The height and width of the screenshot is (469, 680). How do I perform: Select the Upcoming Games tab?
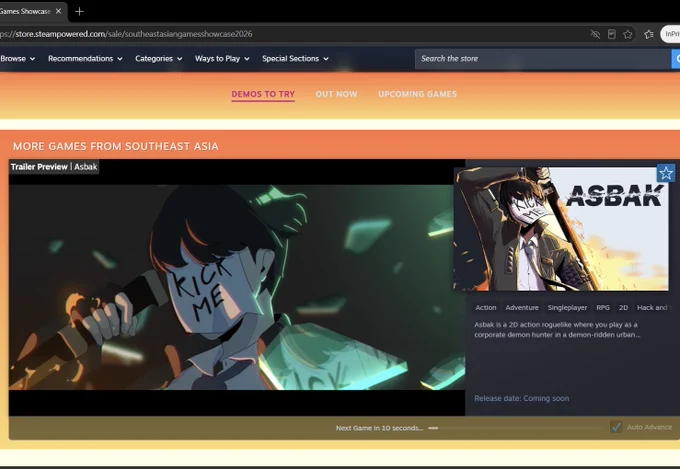418,94
